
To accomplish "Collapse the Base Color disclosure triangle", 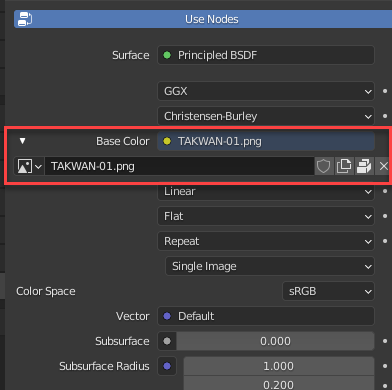I will (22, 141).
